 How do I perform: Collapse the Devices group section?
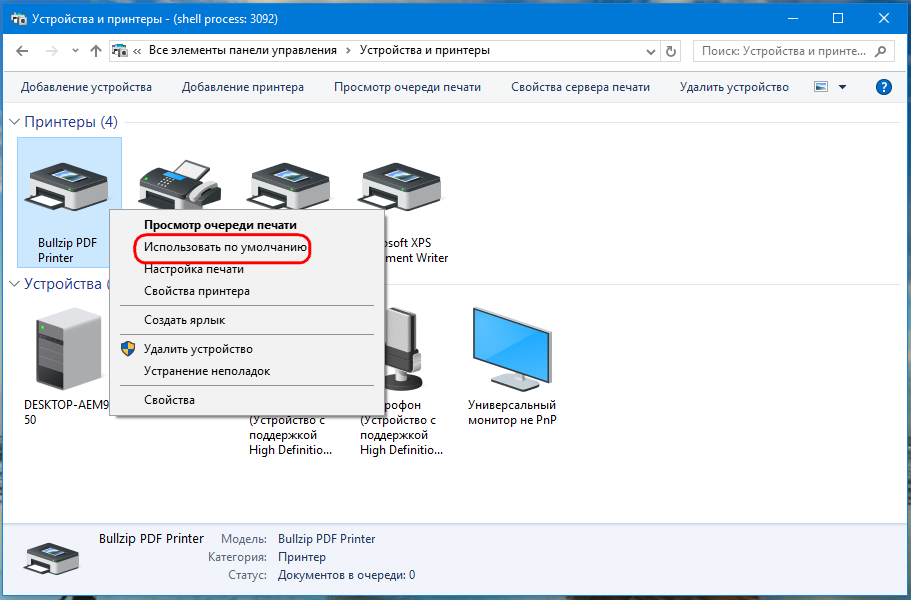click(x=15, y=284)
